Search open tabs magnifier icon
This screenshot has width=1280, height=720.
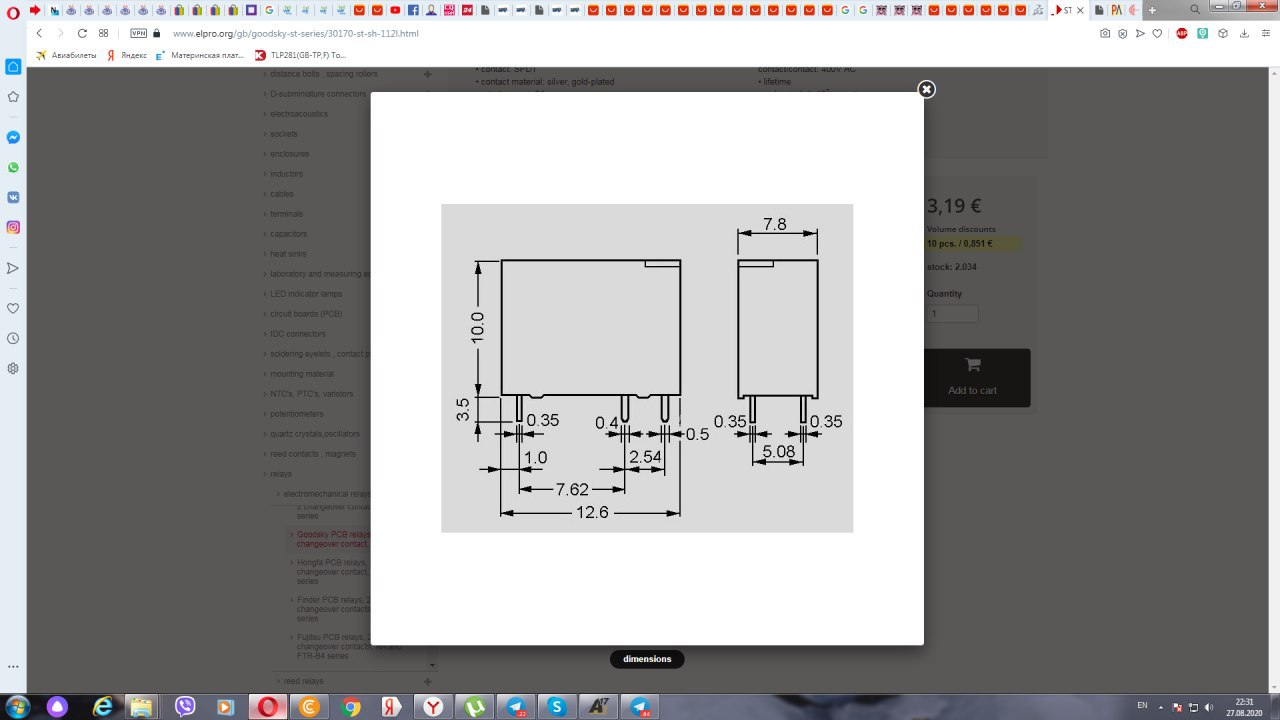point(1195,10)
